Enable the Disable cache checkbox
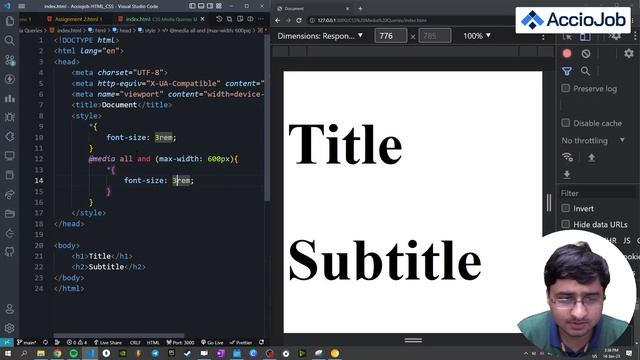 pyautogui.click(x=566, y=123)
